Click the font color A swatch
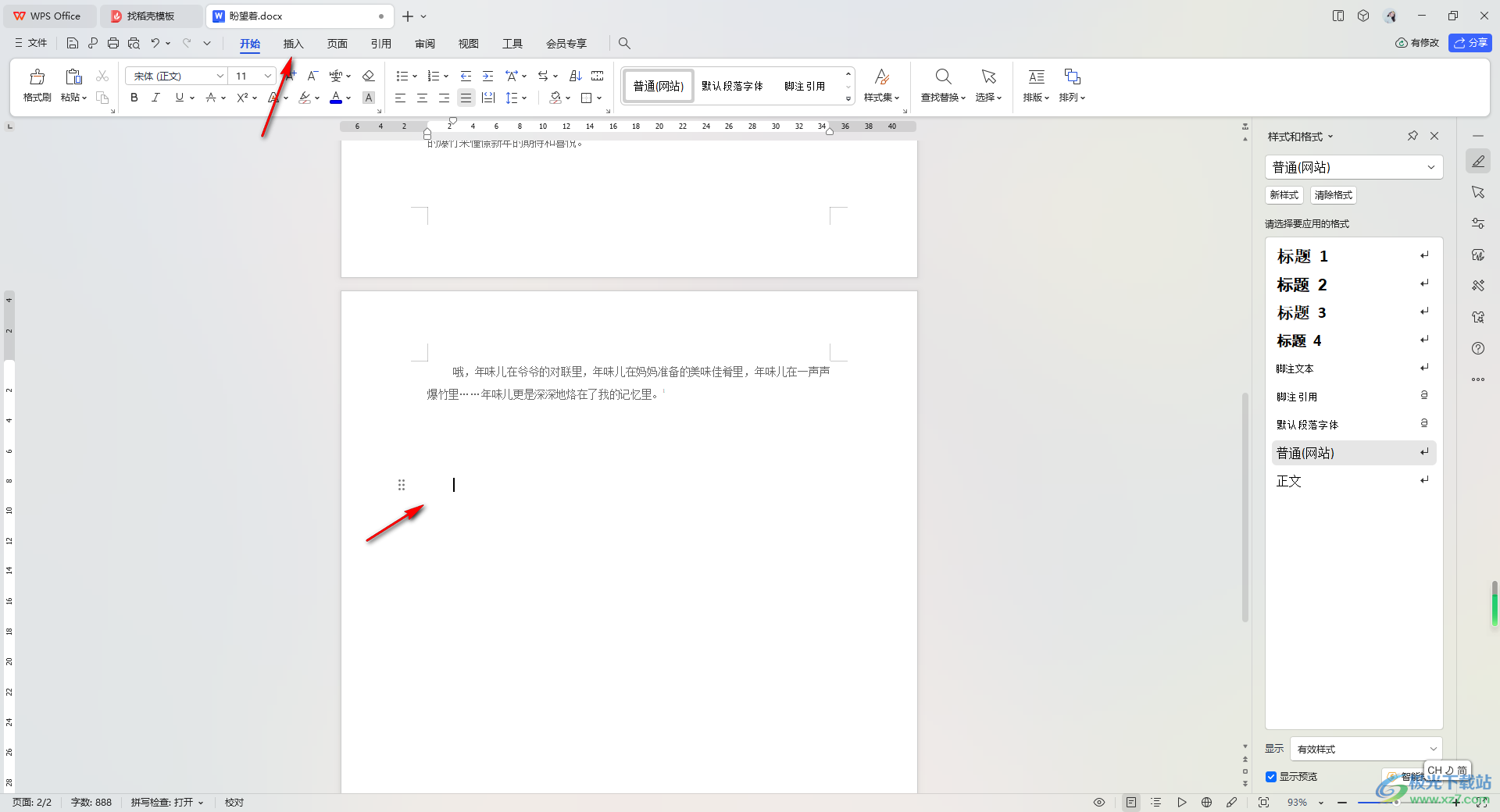 [336, 98]
